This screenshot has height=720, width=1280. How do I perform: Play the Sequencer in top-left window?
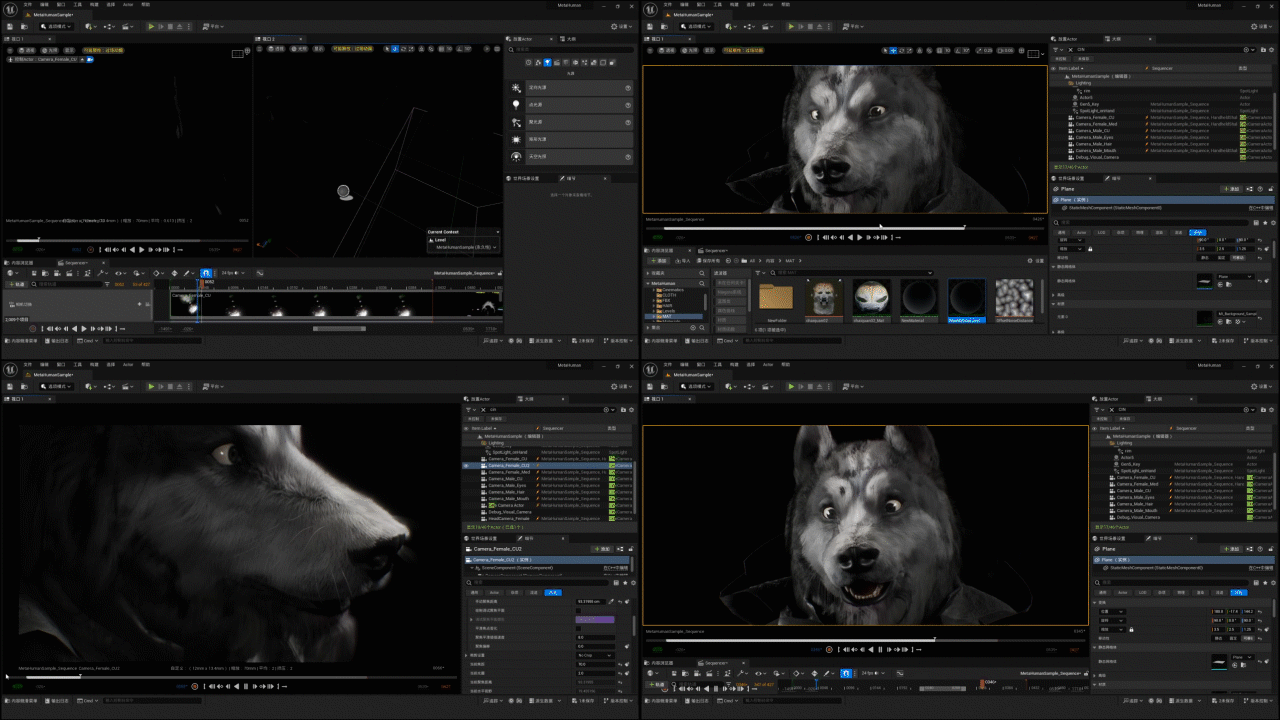pos(83,328)
